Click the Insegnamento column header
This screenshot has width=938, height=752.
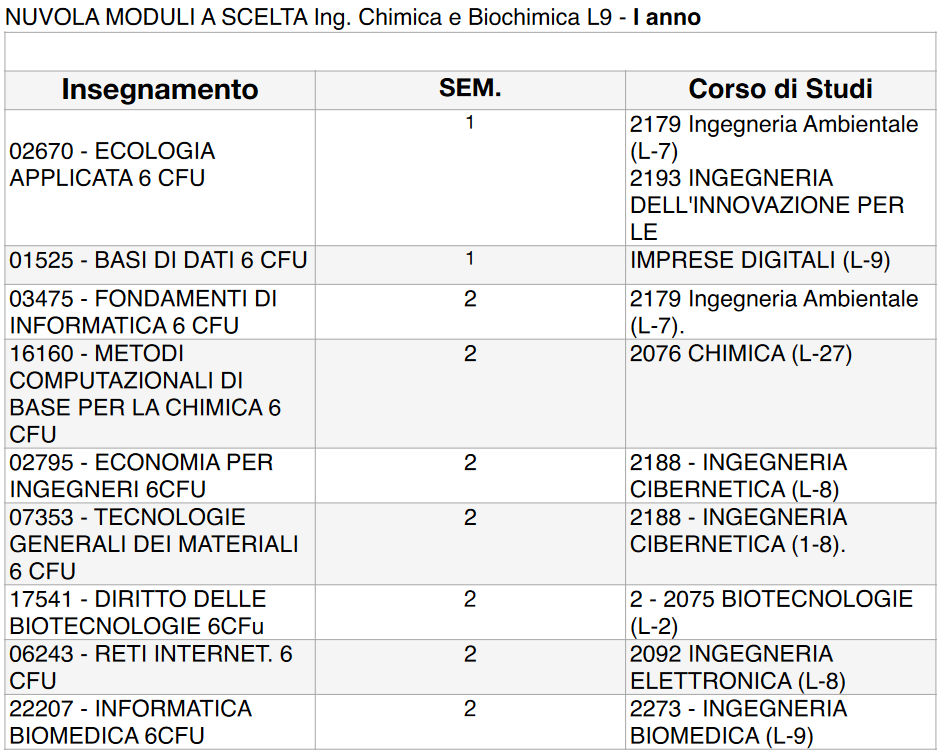160,90
